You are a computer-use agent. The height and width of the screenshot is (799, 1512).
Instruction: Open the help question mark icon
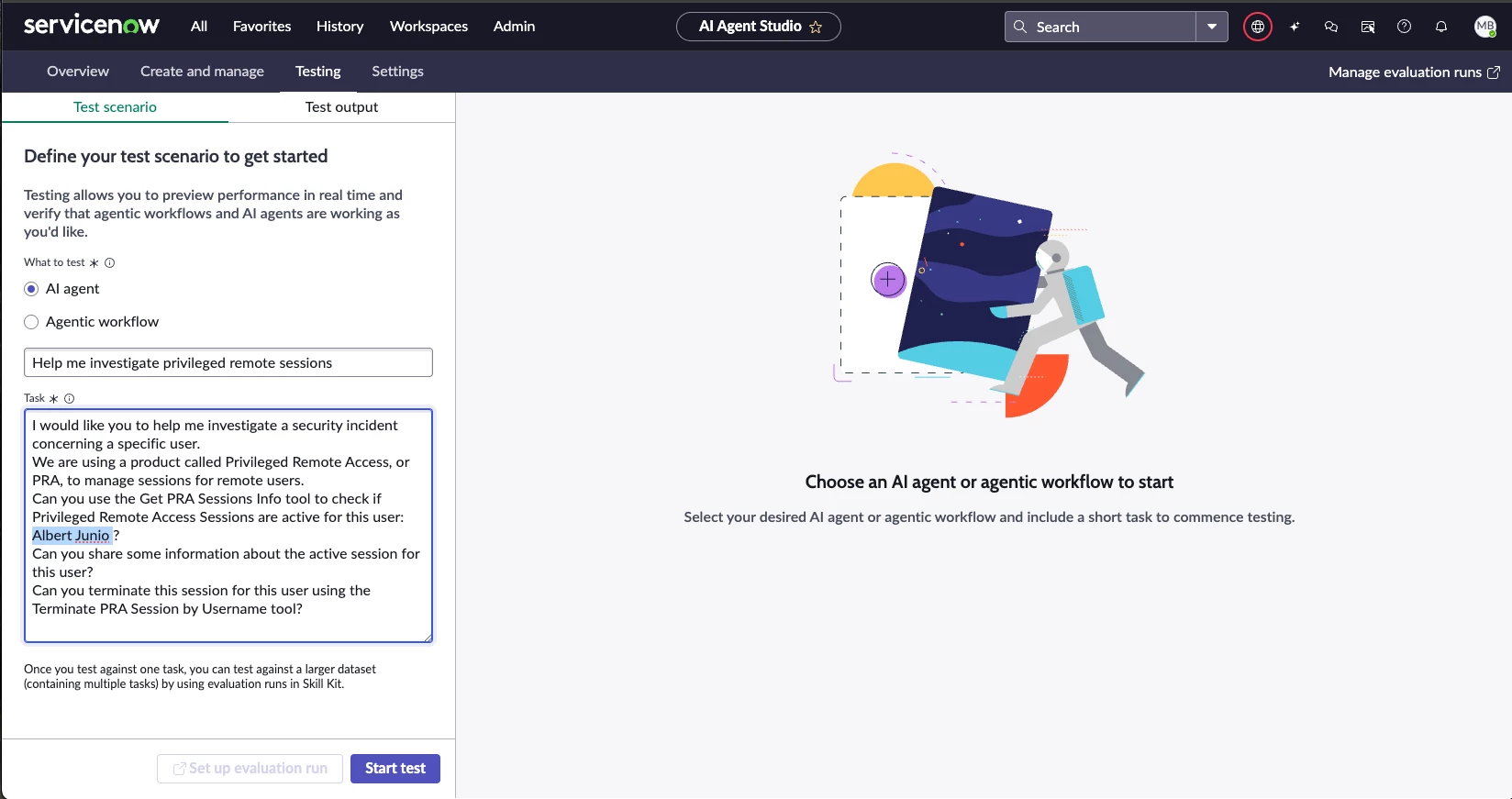(1404, 27)
